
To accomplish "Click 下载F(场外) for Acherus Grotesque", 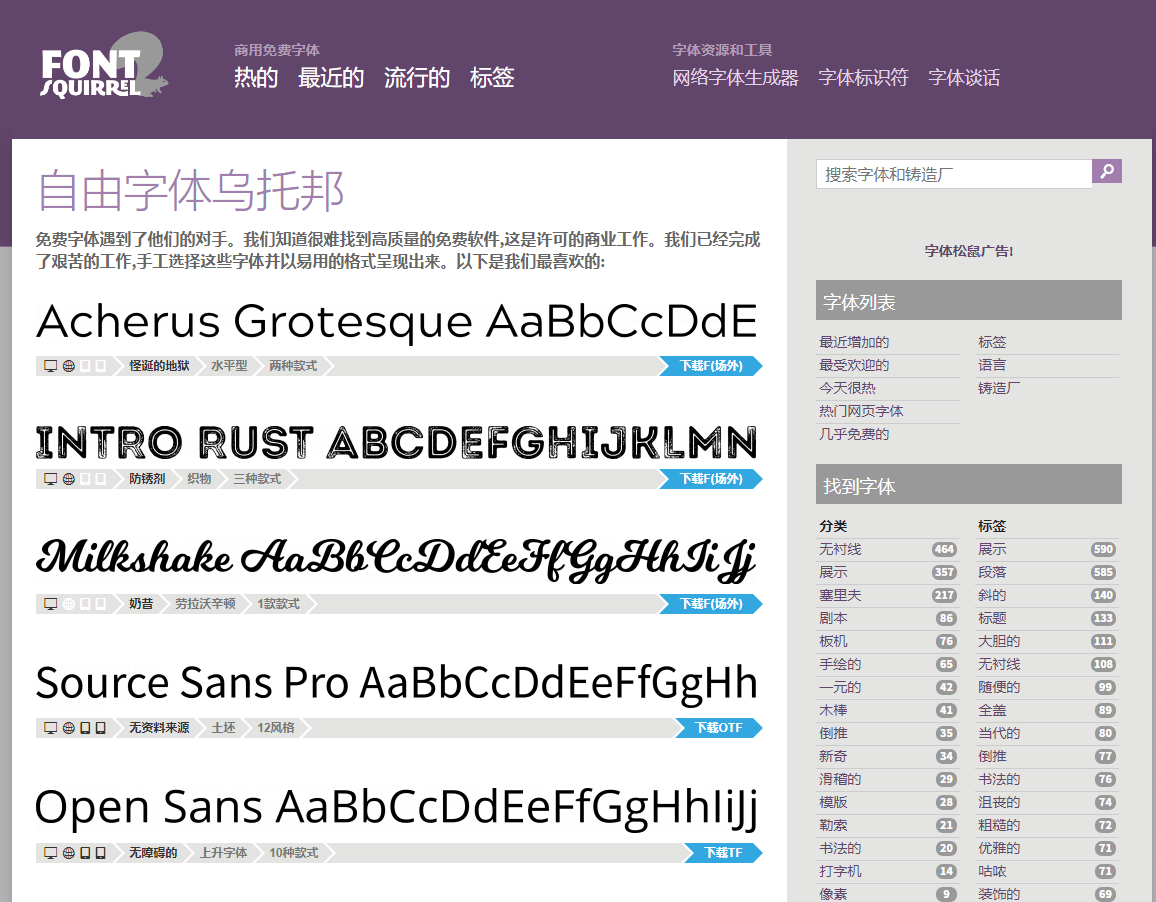I will (x=711, y=366).
